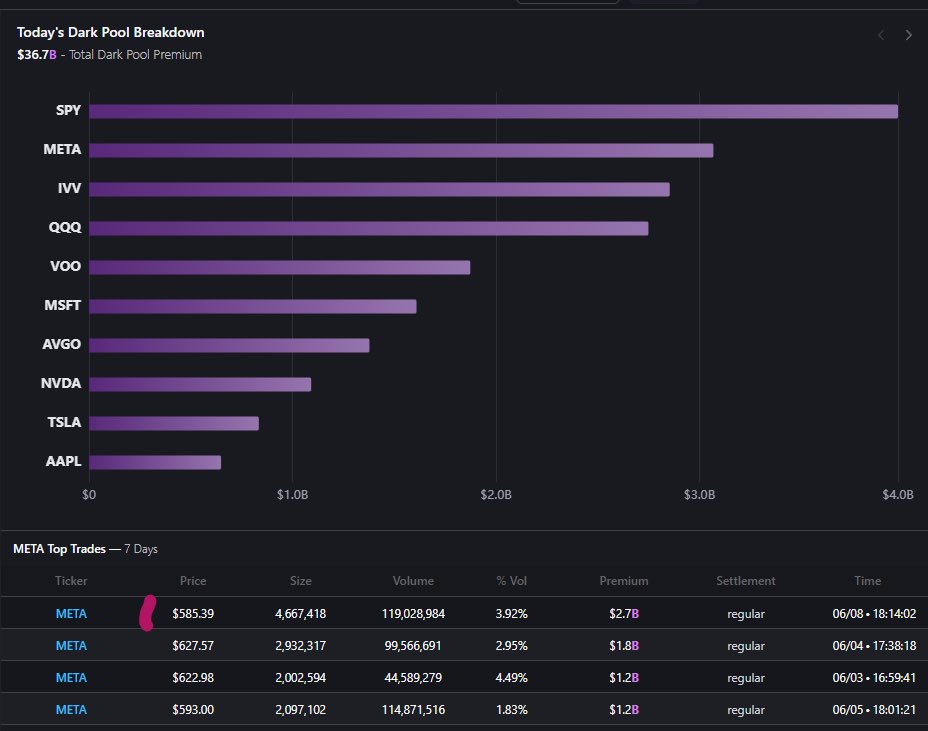
Task: Sort table by Price column header
Action: tap(193, 581)
